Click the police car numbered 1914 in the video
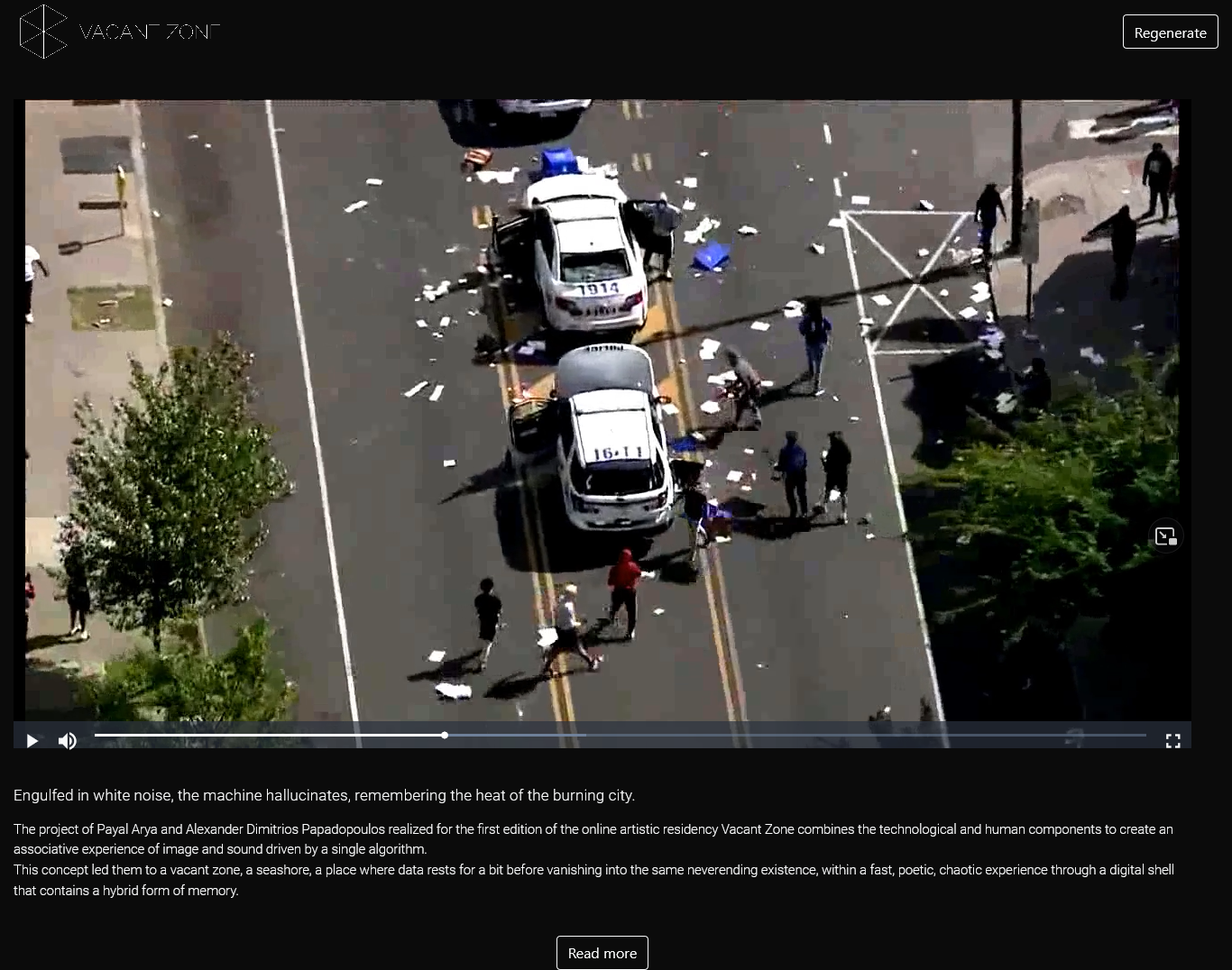The image size is (1232, 970). click(x=588, y=257)
